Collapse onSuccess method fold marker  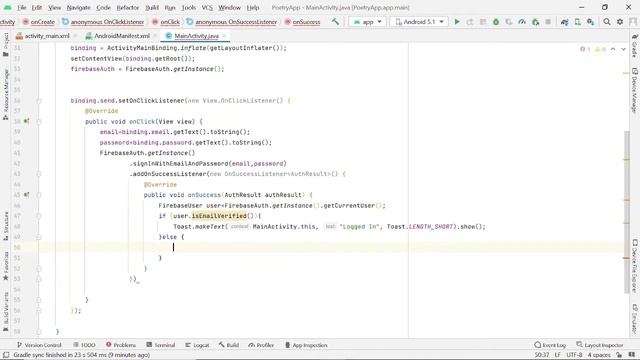pos(39,195)
